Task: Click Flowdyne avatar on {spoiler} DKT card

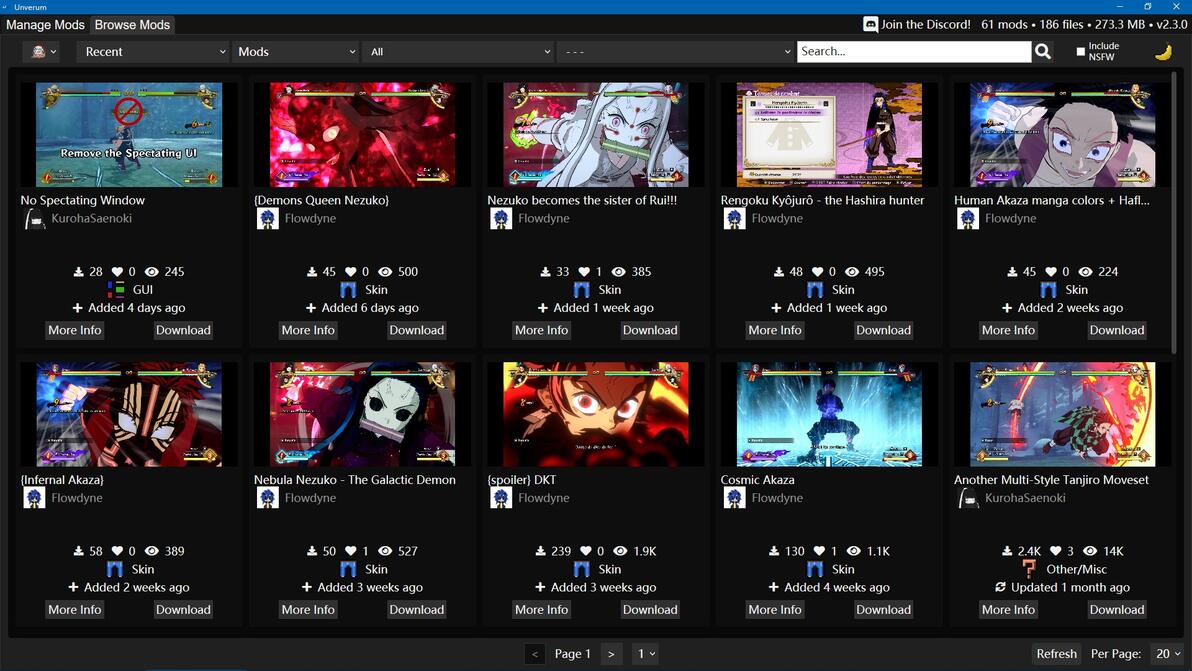Action: pyautogui.click(x=501, y=499)
